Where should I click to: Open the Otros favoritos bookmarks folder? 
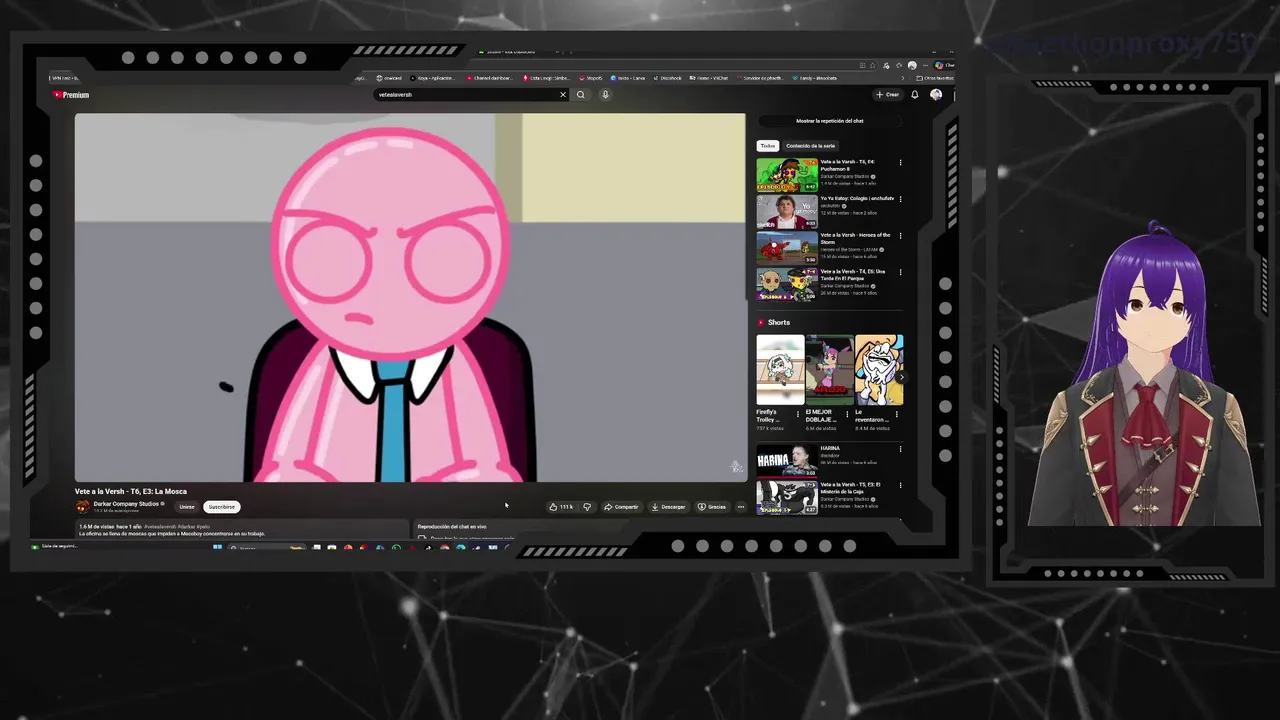(934, 78)
